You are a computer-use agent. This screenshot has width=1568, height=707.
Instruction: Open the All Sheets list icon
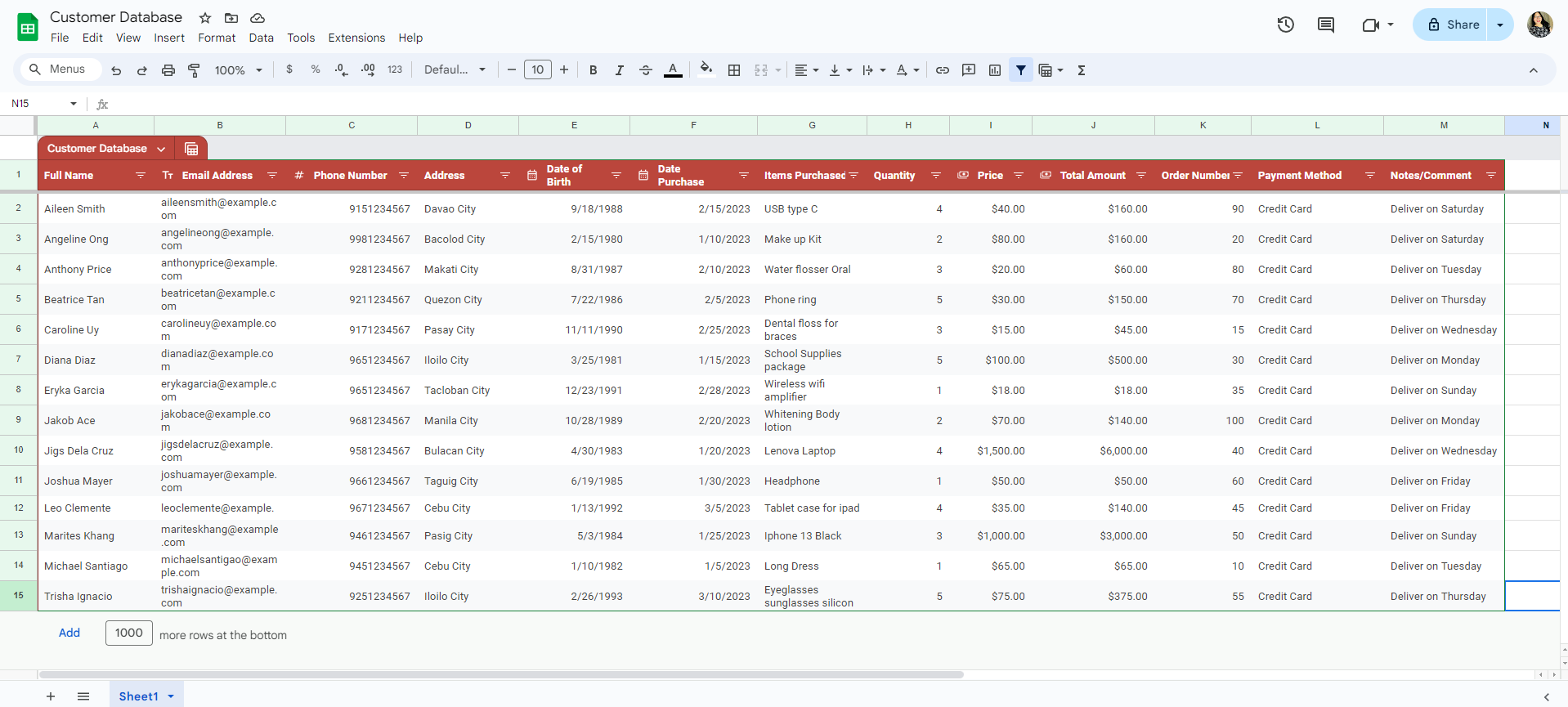coord(83,696)
